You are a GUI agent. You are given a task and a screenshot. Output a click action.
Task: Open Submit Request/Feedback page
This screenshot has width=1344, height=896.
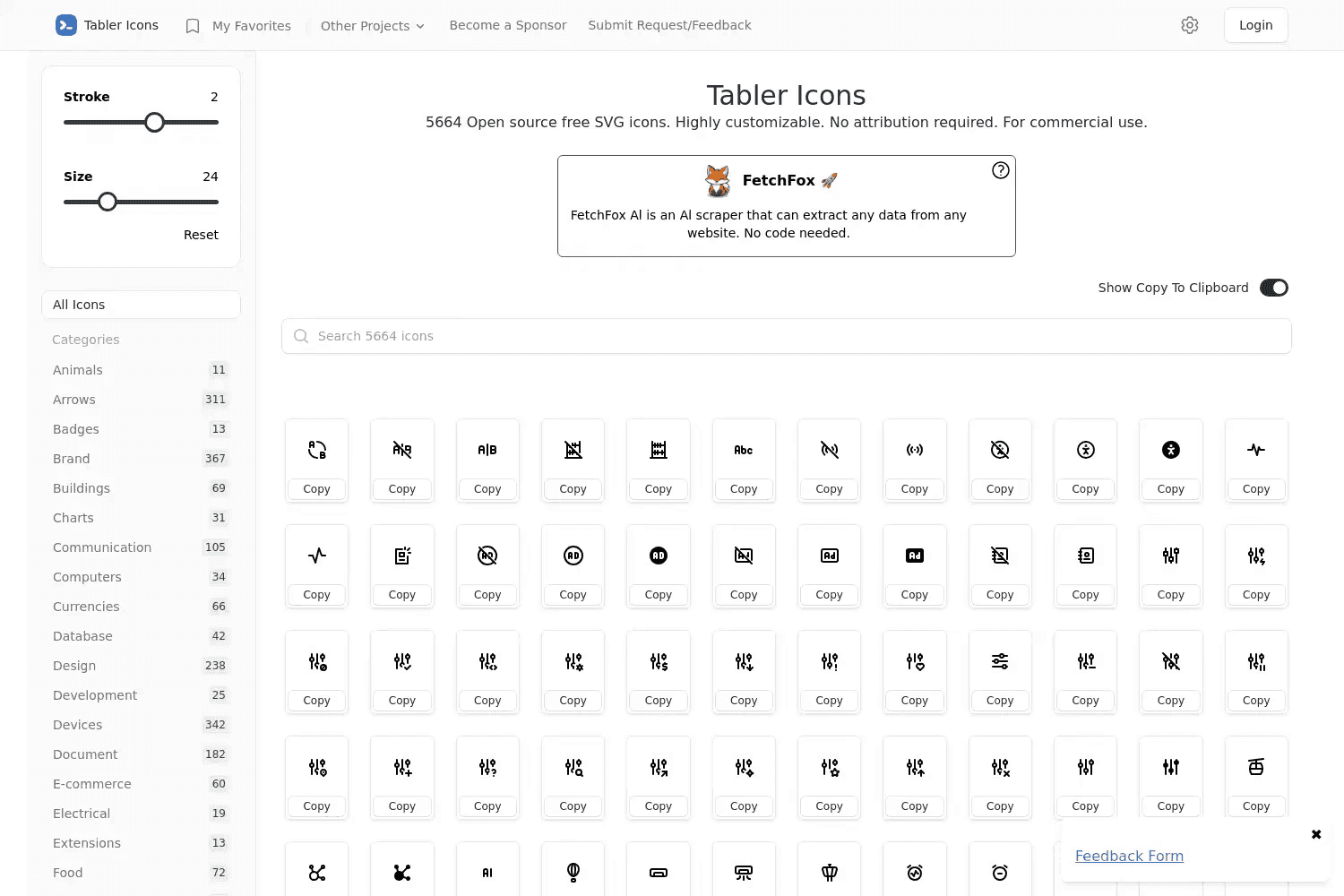coord(670,25)
